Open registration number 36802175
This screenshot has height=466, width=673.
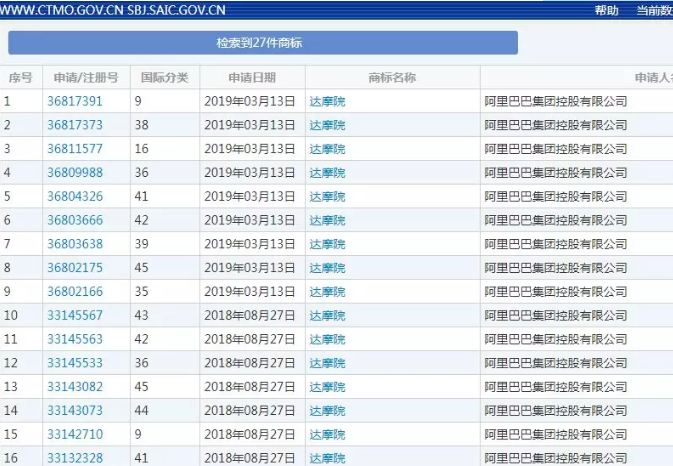pos(75,268)
